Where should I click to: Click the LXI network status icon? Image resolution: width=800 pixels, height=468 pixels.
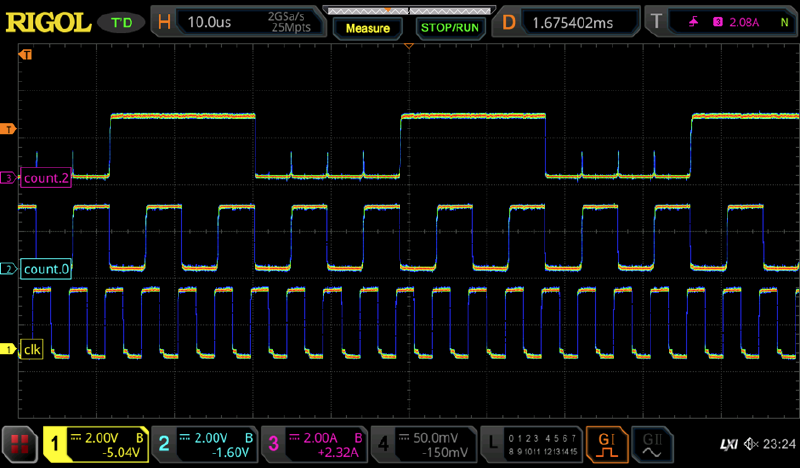(x=730, y=443)
